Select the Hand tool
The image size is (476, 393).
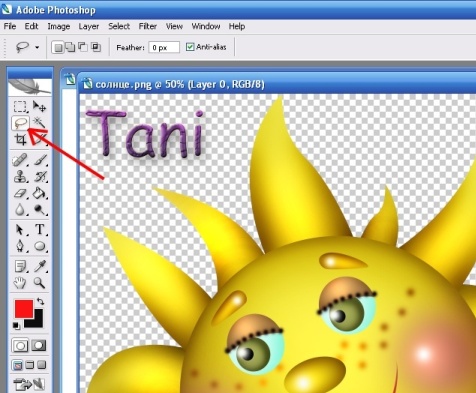(x=20, y=283)
